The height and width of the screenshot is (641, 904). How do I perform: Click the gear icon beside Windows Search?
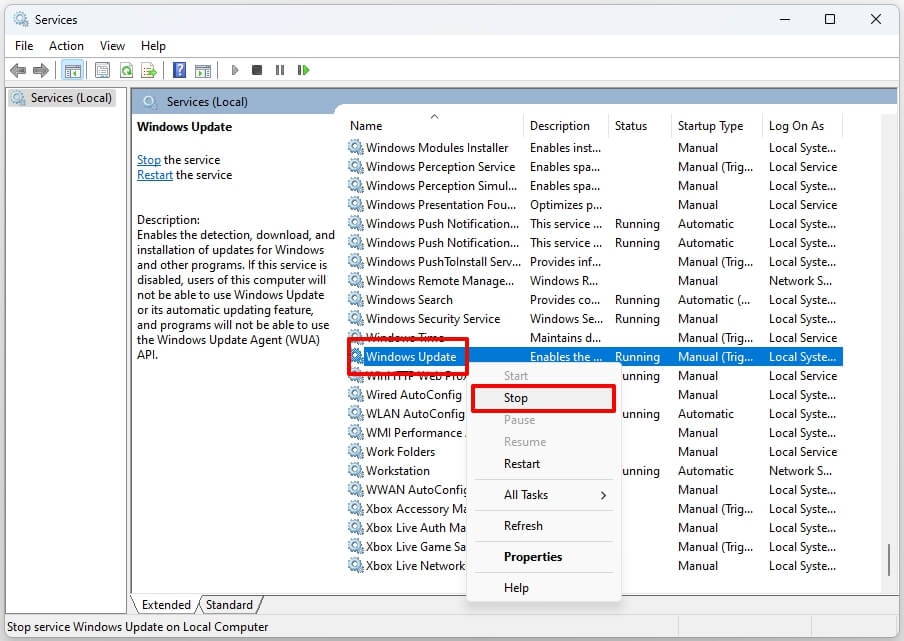pos(356,300)
